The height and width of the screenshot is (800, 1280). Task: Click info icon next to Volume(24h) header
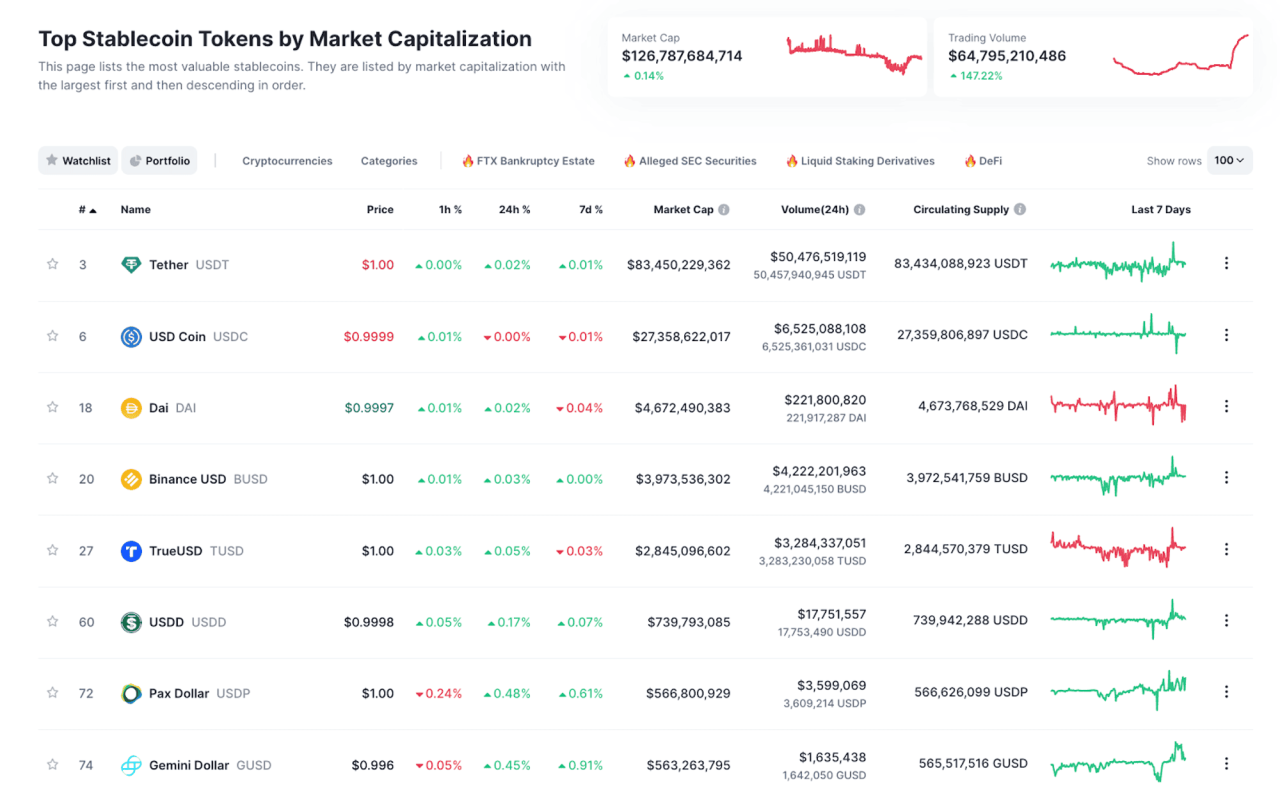860,210
